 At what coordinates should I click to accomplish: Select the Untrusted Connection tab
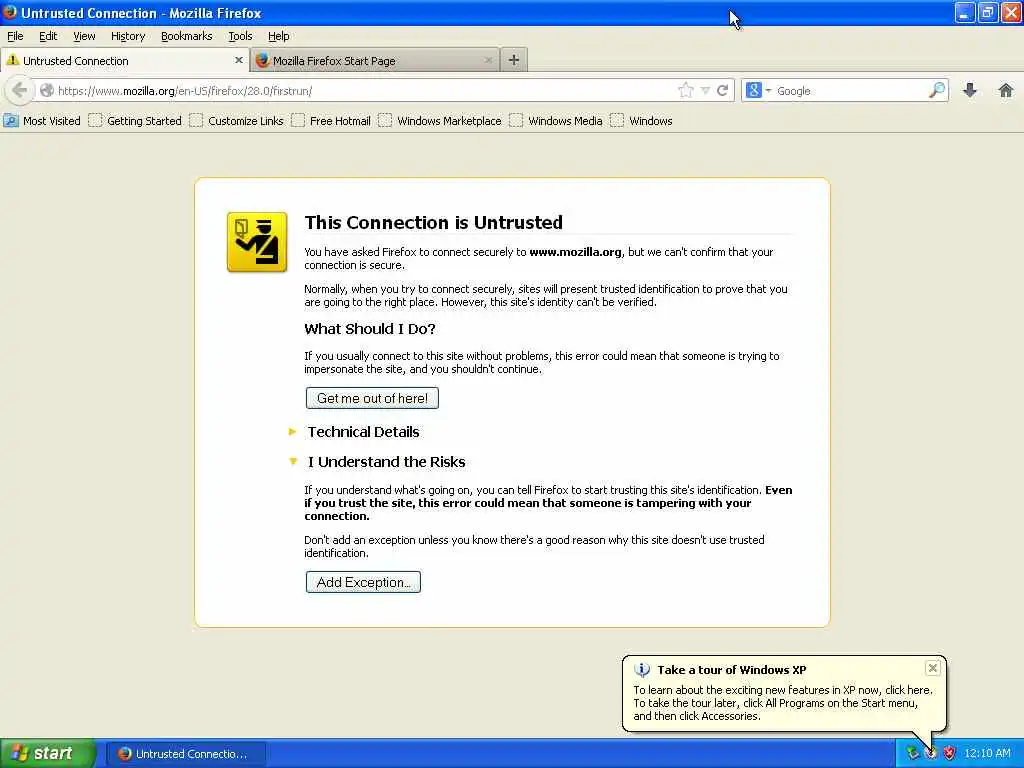point(124,60)
